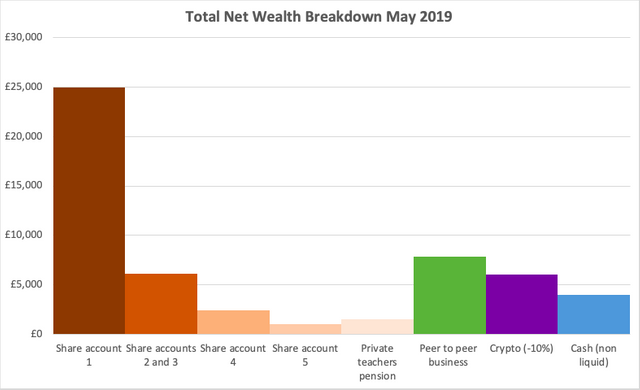
Task: Select the green Peer to peer bar
Action: 450,295
